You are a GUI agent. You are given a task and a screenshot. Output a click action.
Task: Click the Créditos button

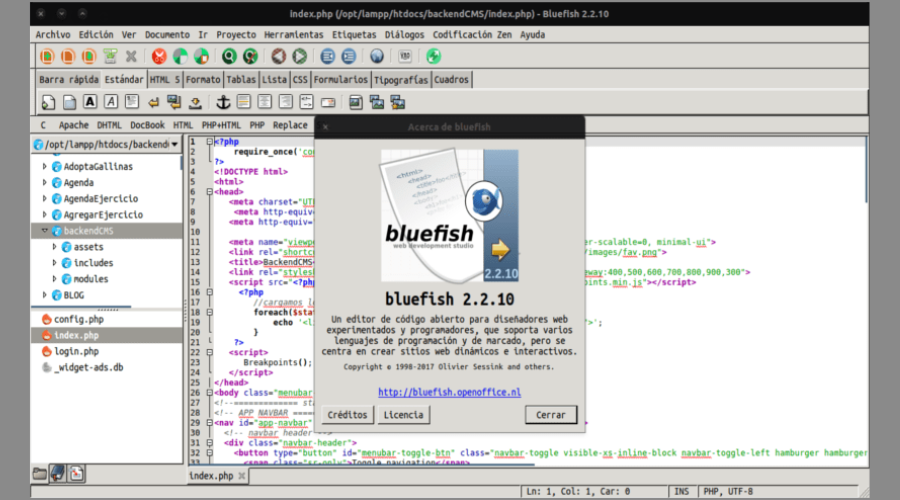click(347, 415)
